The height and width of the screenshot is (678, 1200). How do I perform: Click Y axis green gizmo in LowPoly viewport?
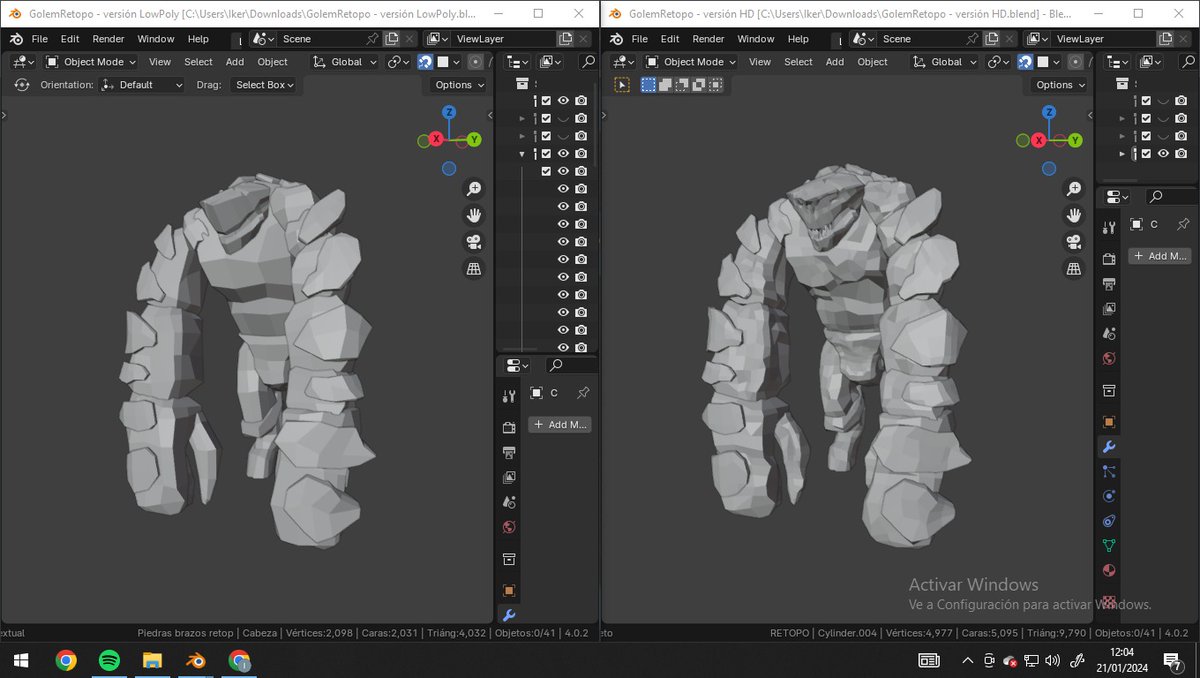tap(474, 140)
